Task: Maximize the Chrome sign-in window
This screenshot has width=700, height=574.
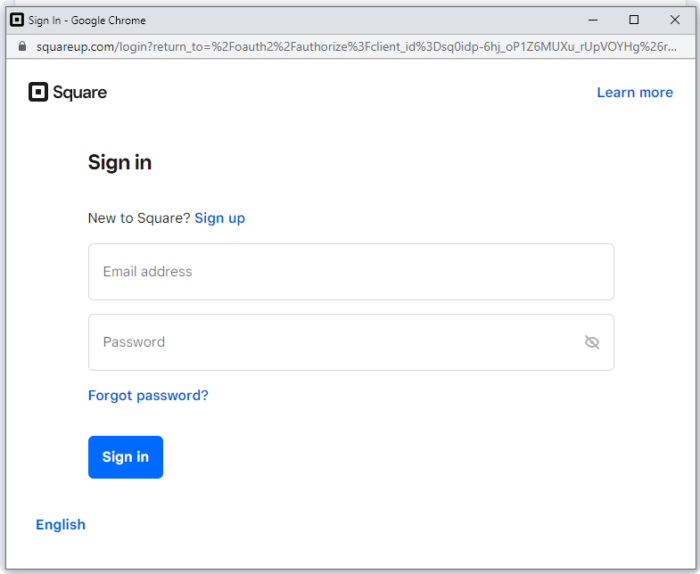Action: pyautogui.click(x=634, y=20)
